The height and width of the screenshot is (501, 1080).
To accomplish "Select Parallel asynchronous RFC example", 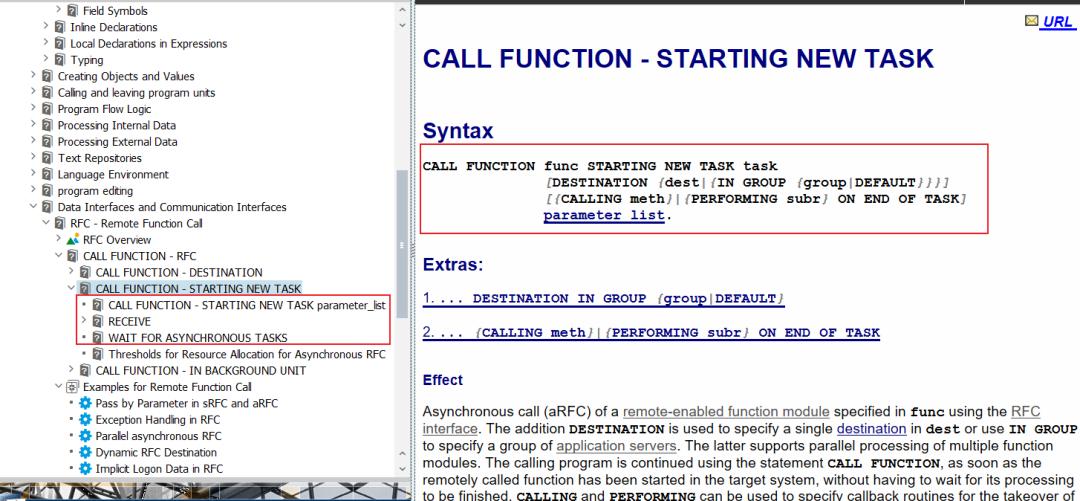I will pos(158,436).
